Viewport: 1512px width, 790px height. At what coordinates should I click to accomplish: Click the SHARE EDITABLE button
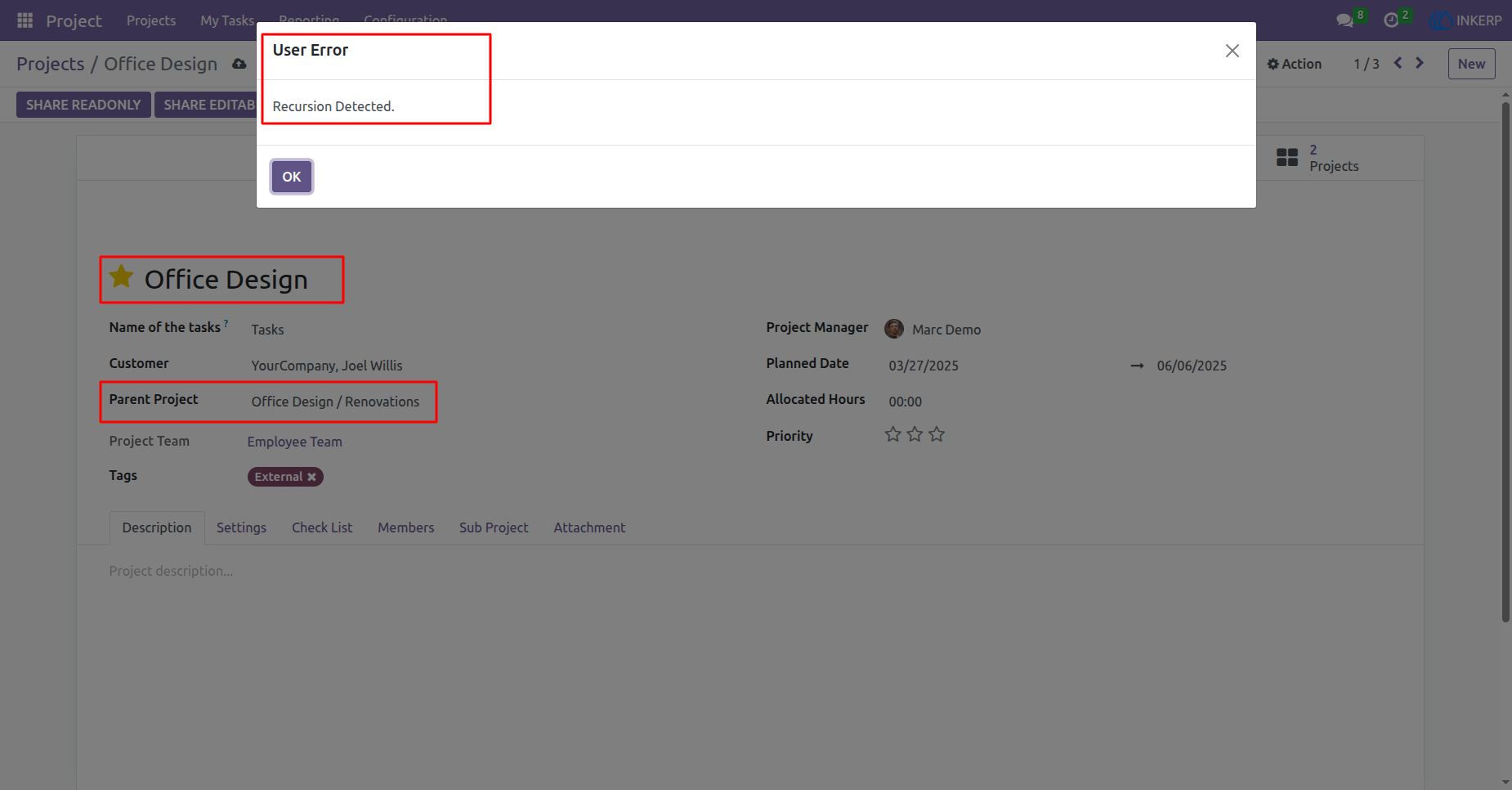point(206,105)
